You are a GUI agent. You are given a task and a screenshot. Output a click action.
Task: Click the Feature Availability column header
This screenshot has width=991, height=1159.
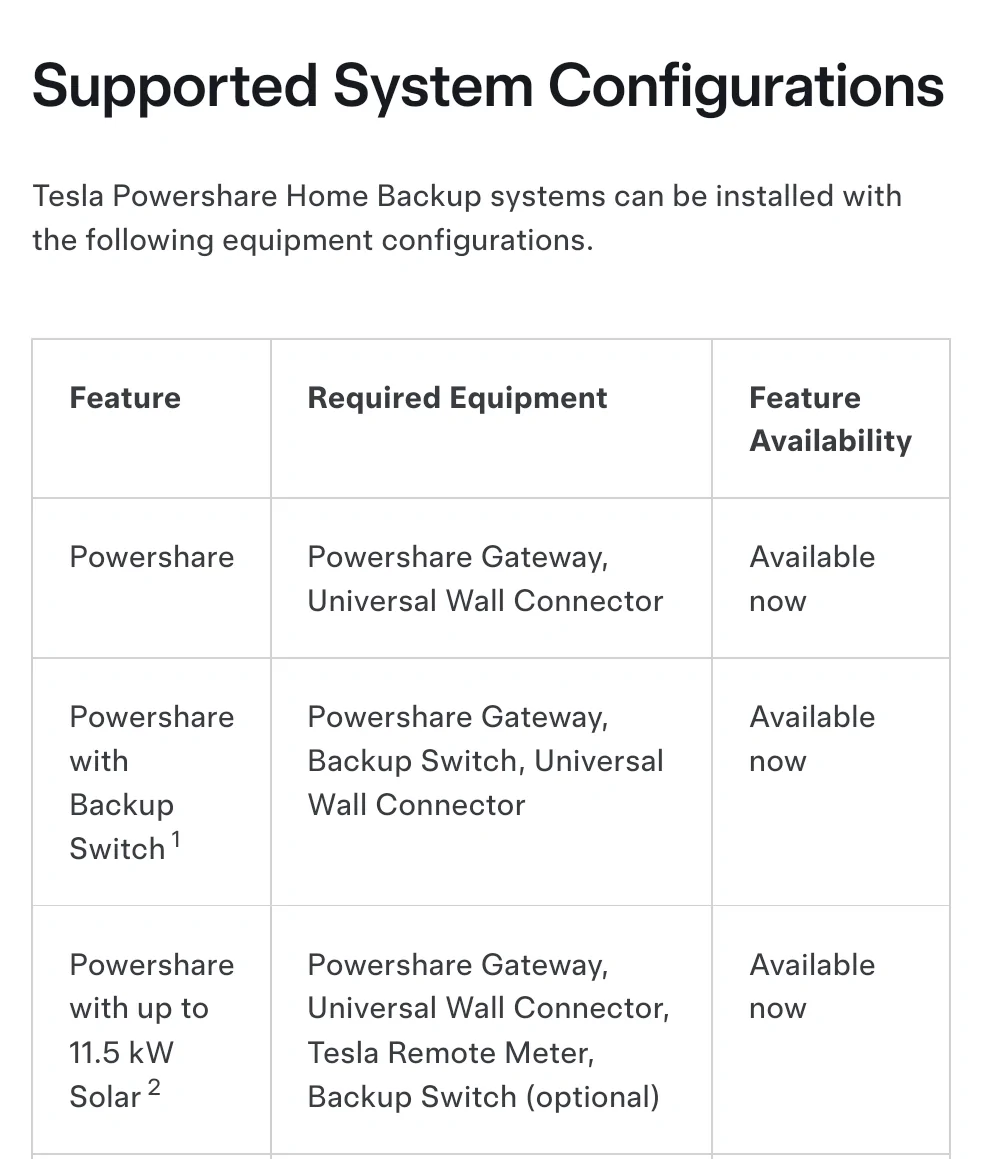[831, 419]
